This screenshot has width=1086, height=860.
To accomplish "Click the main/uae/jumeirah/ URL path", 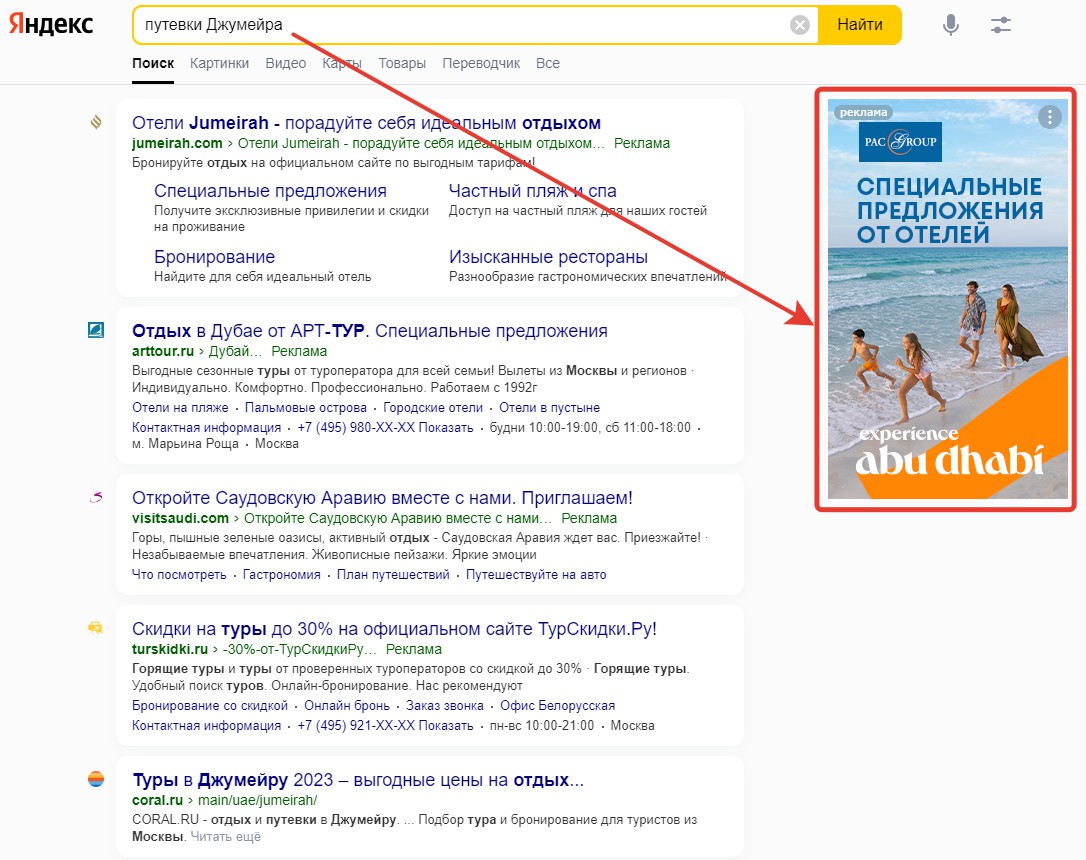I will click(x=258, y=800).
